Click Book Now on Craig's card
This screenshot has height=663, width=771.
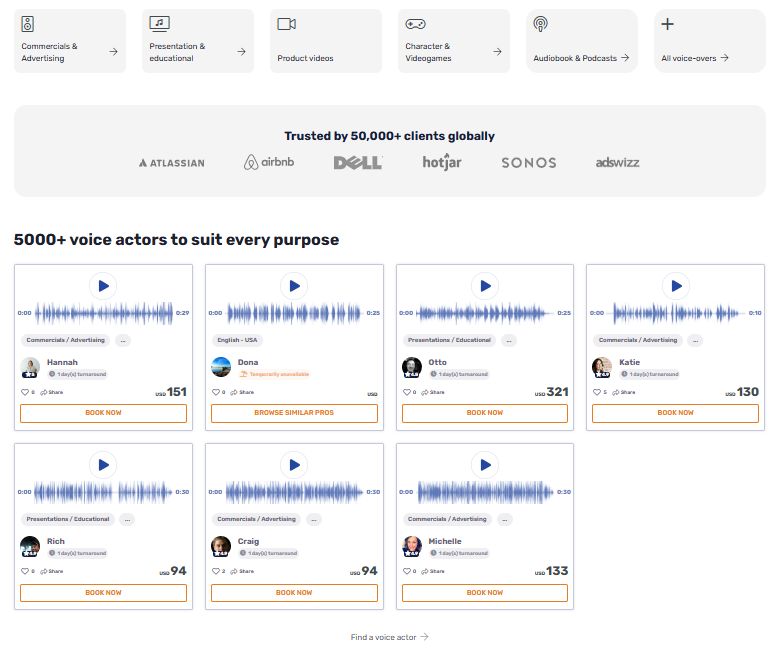[294, 593]
